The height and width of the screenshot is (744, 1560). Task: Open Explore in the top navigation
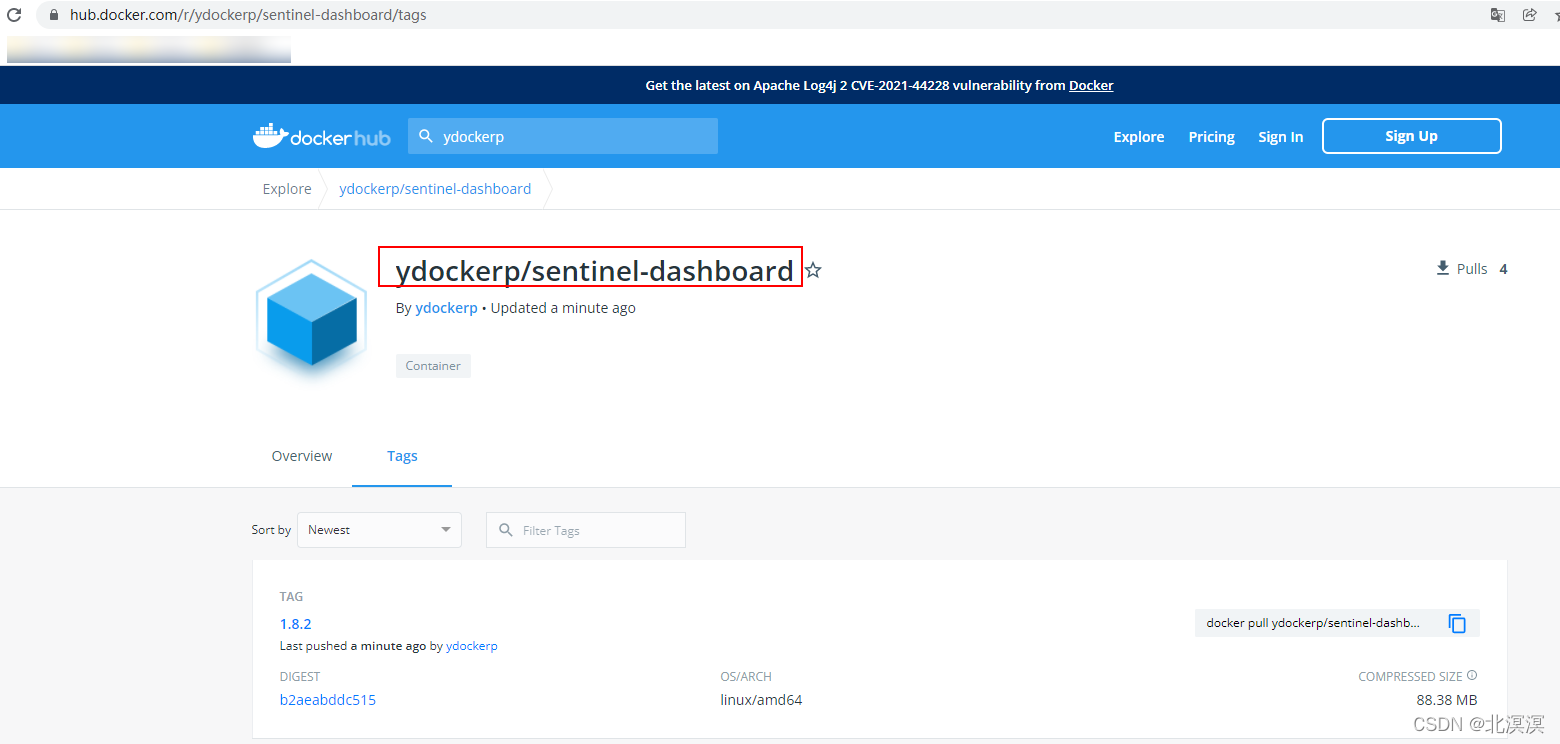click(1139, 137)
